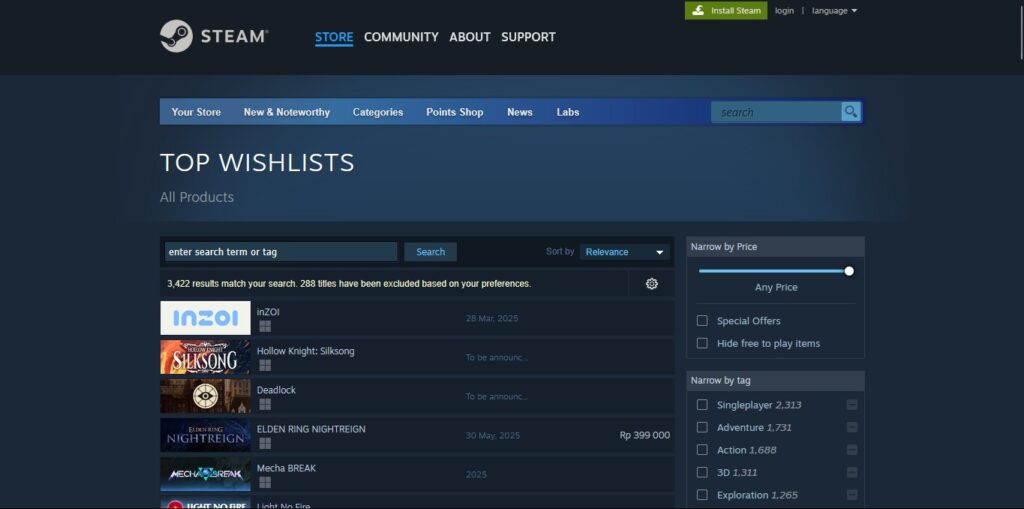1024x509 pixels.
Task: Click the 30 May, 2025 release date
Action: tap(493, 436)
